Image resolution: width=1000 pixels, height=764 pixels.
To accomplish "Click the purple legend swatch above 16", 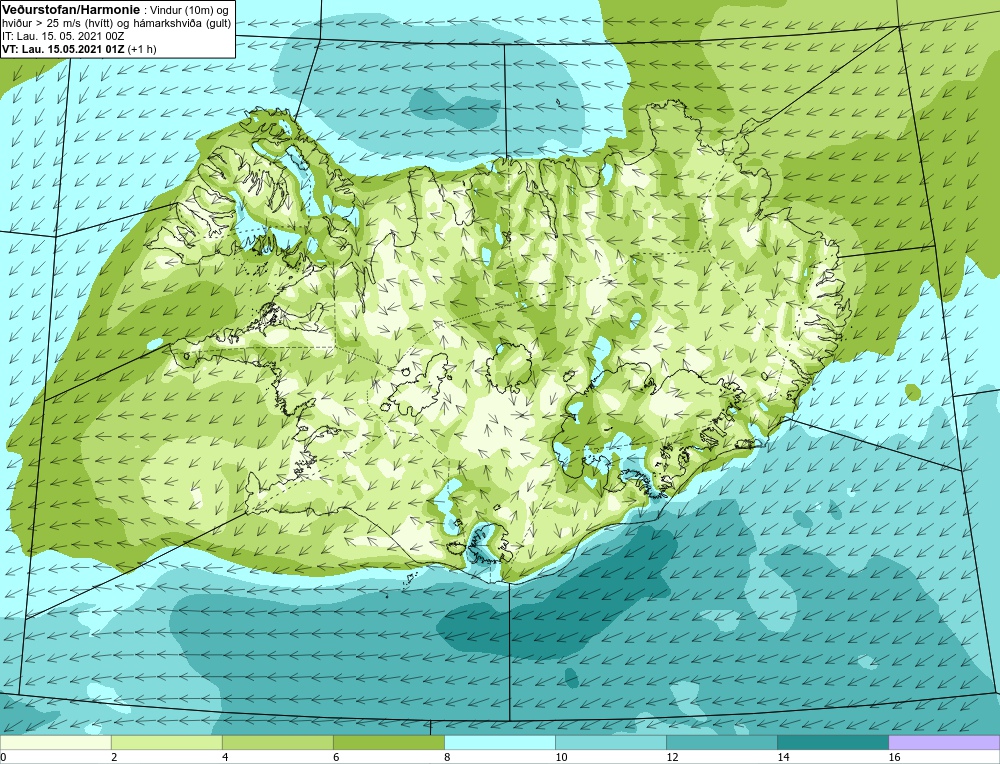I will point(944,742).
